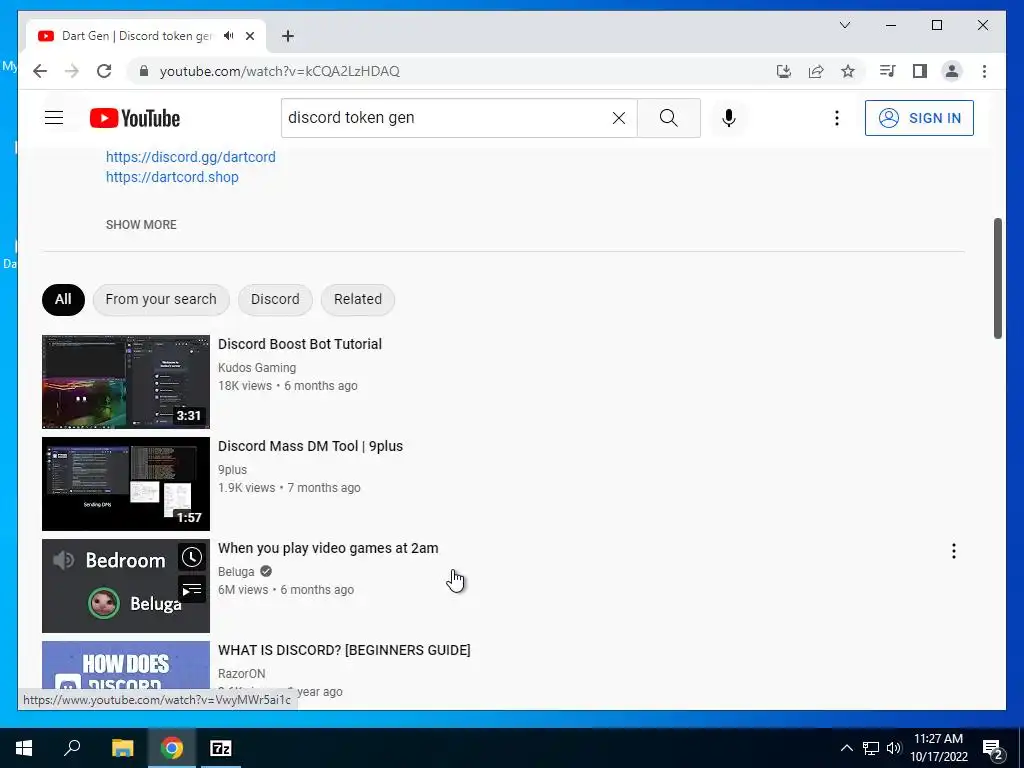Add Beluga video to queue
This screenshot has width=1024, height=768.
(x=191, y=590)
